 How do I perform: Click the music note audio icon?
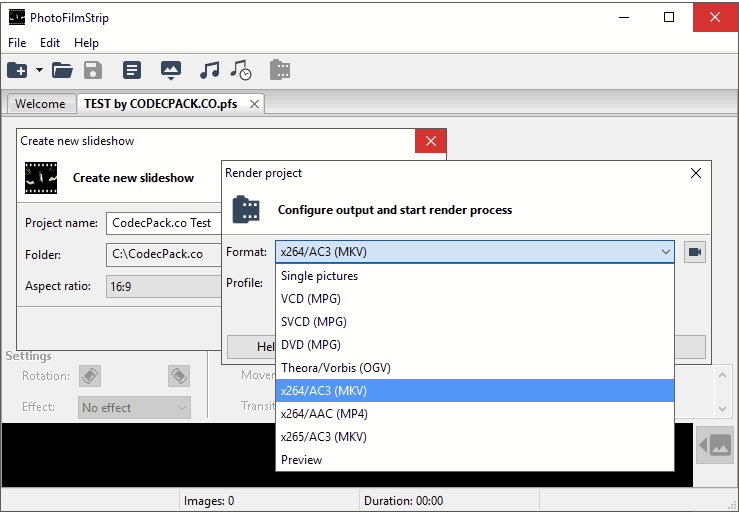click(209, 70)
